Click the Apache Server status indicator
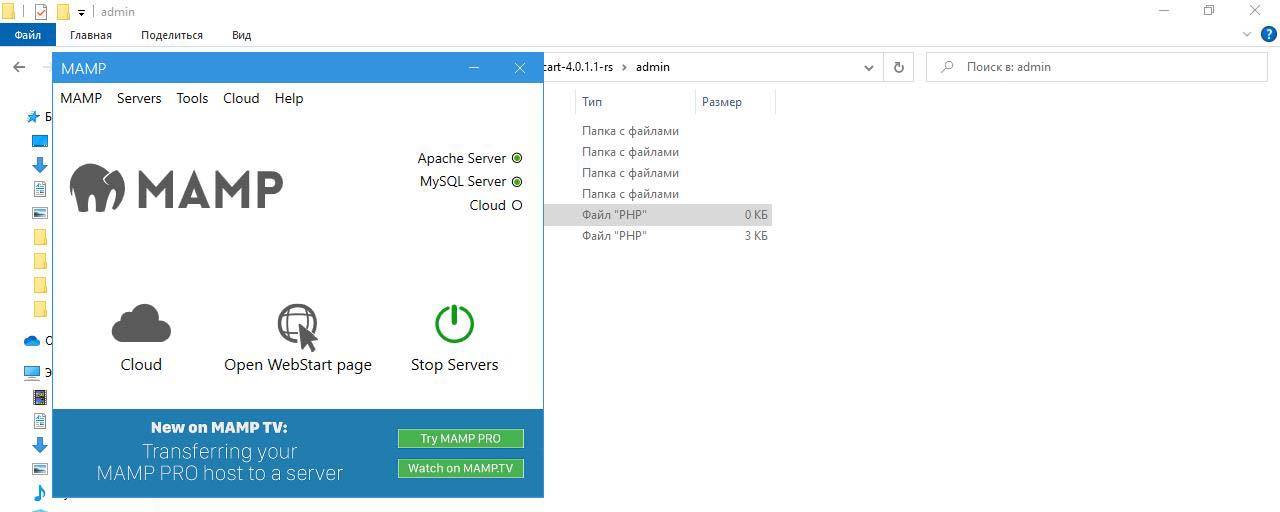This screenshot has height=512, width=1280. (517, 158)
